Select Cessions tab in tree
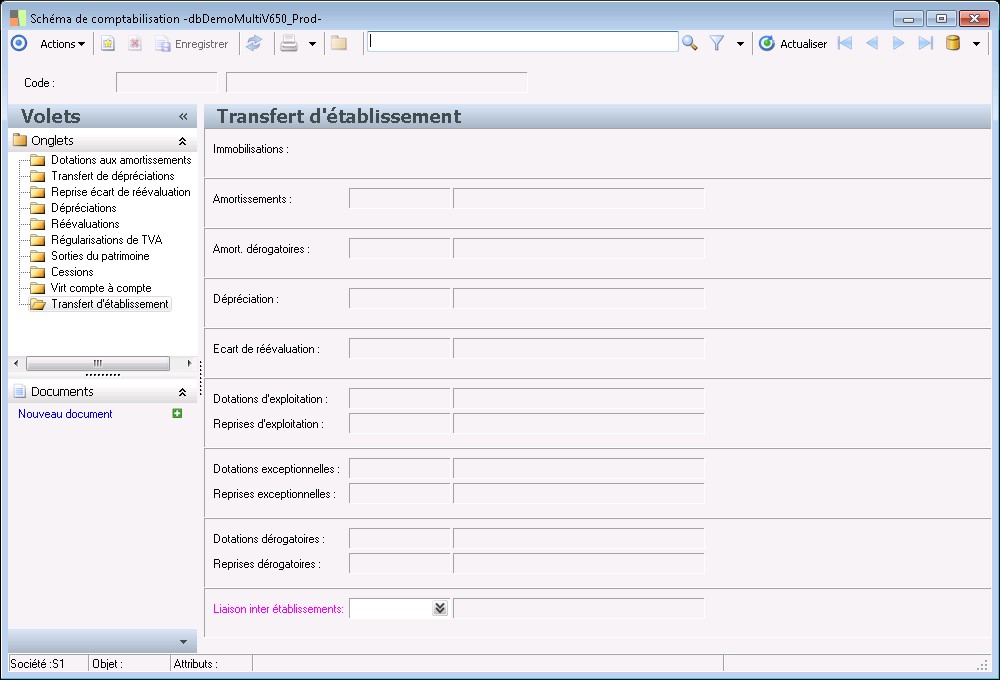 pos(72,272)
